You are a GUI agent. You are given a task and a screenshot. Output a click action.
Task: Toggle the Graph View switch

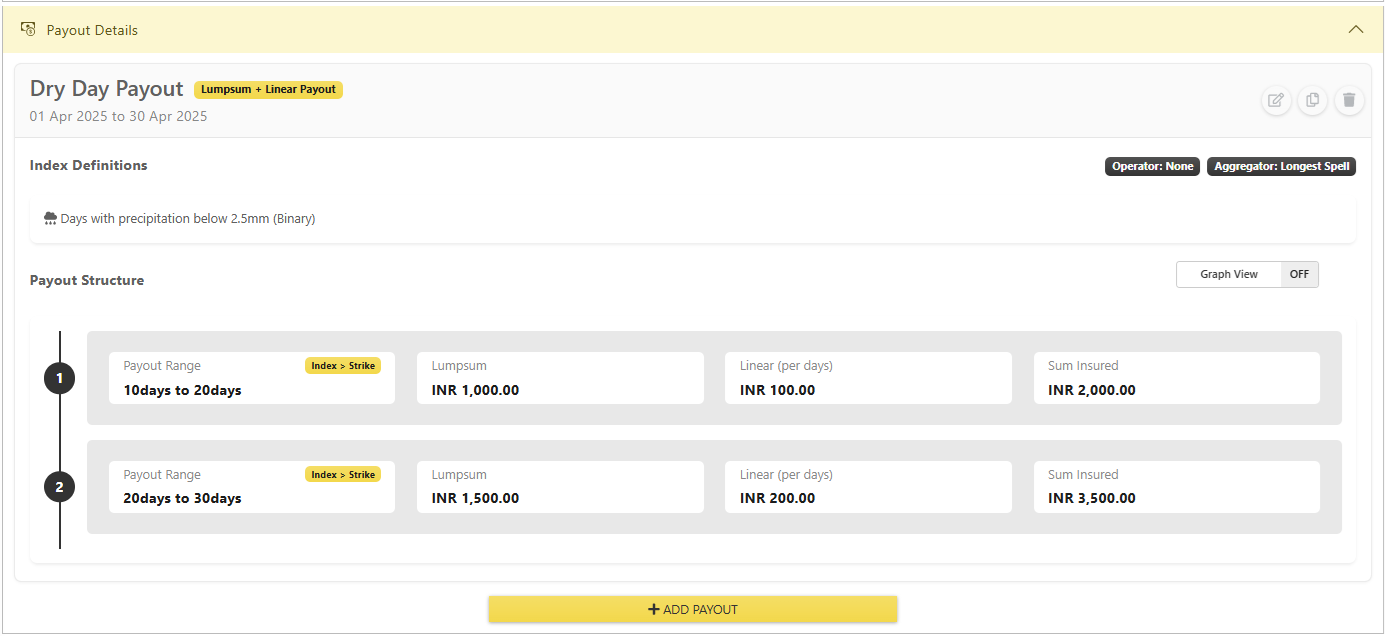coord(1247,274)
